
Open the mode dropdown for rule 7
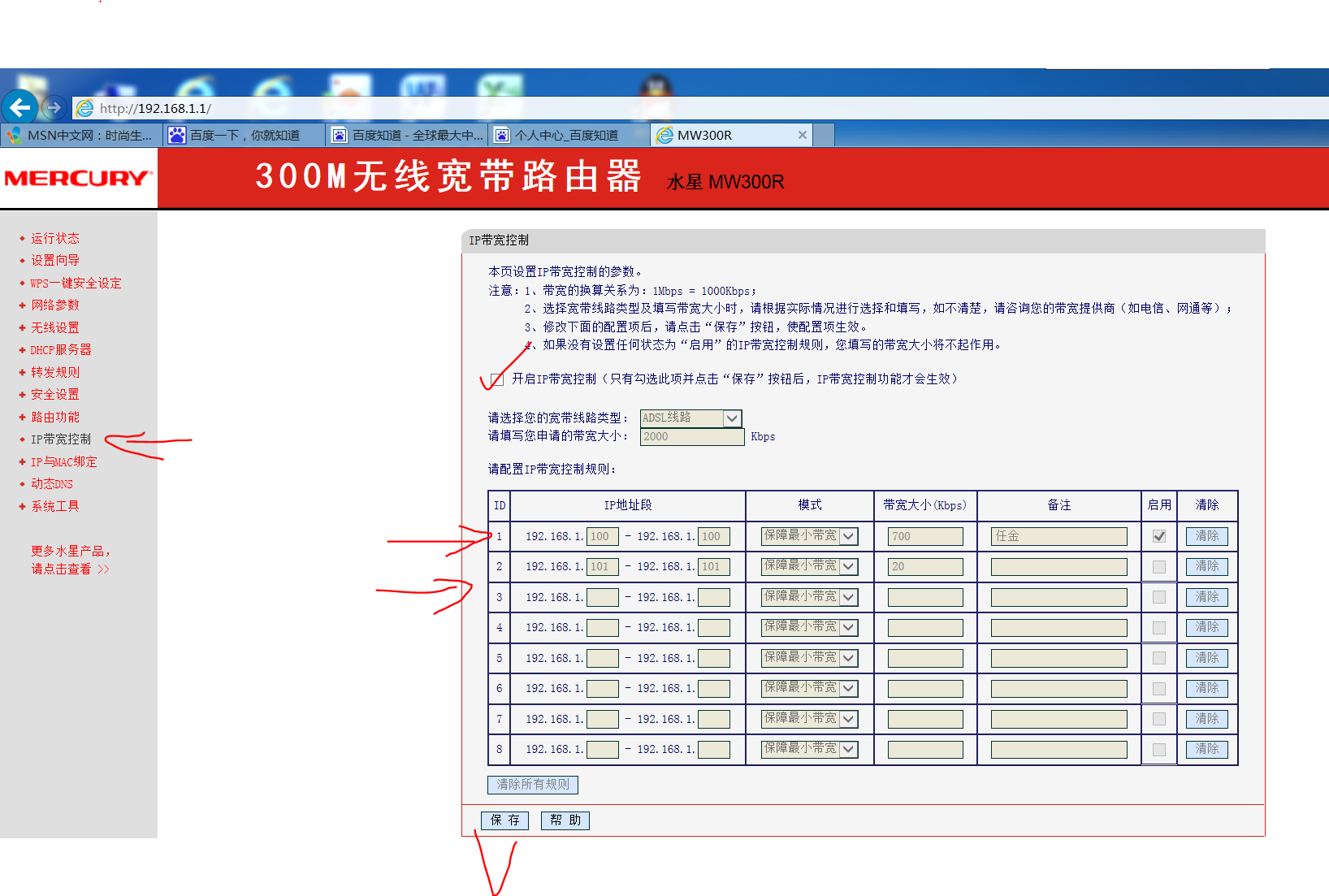[x=809, y=718]
